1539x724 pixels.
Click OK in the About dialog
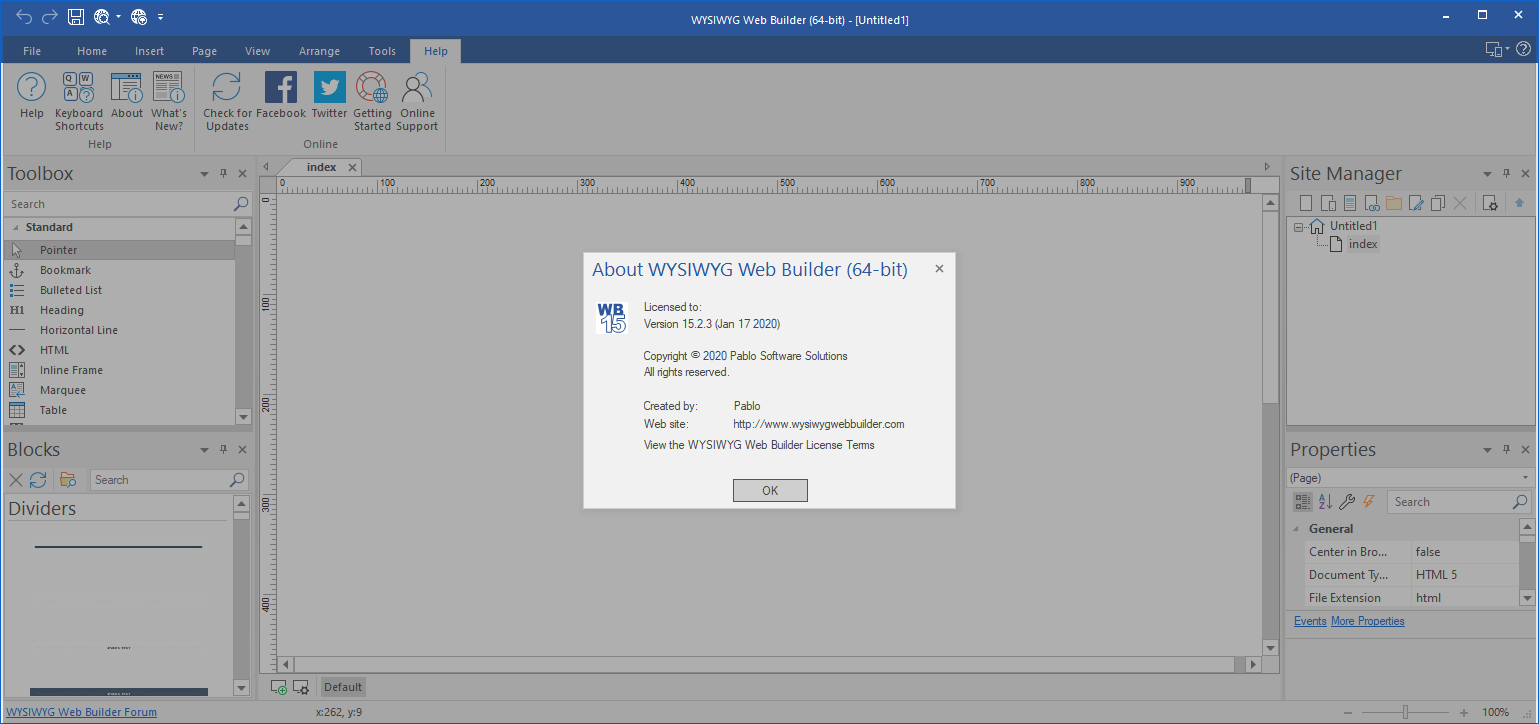[x=770, y=490]
